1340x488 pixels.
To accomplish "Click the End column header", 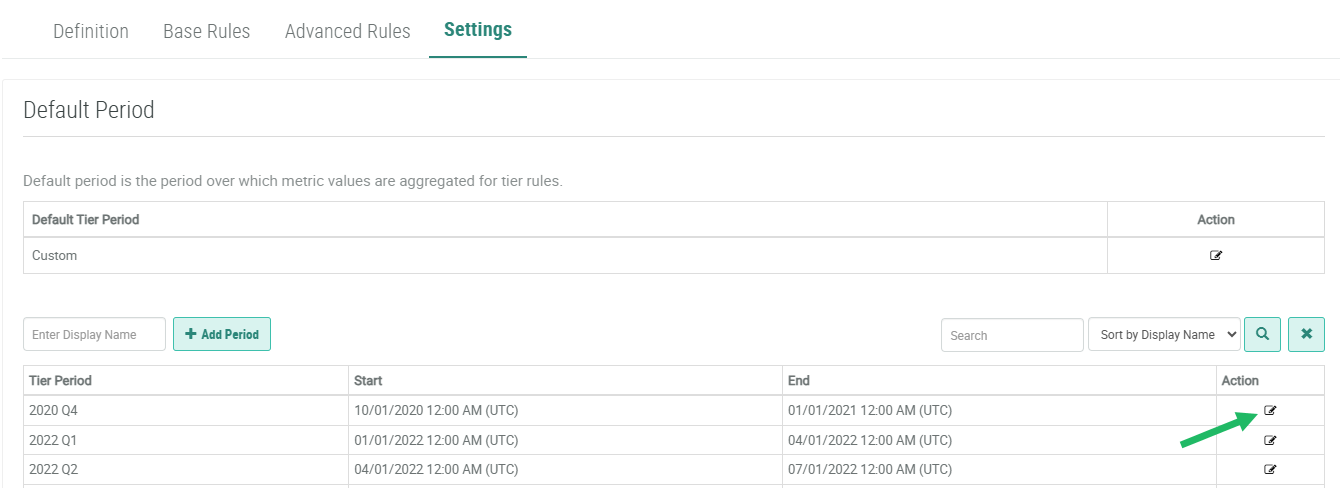I will (799, 381).
